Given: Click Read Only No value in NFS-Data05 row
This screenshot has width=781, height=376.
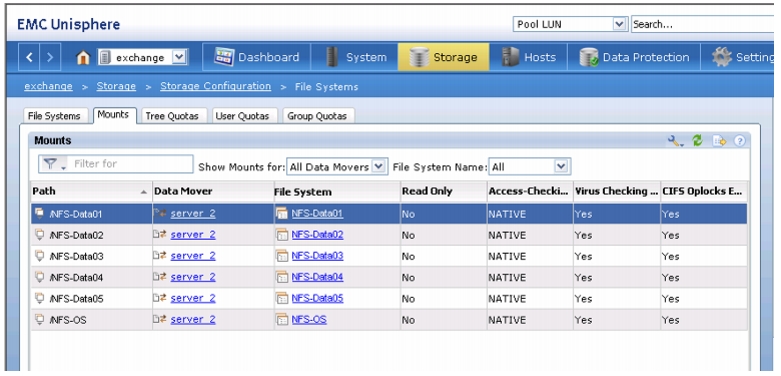Looking at the screenshot, I should coord(408,298).
